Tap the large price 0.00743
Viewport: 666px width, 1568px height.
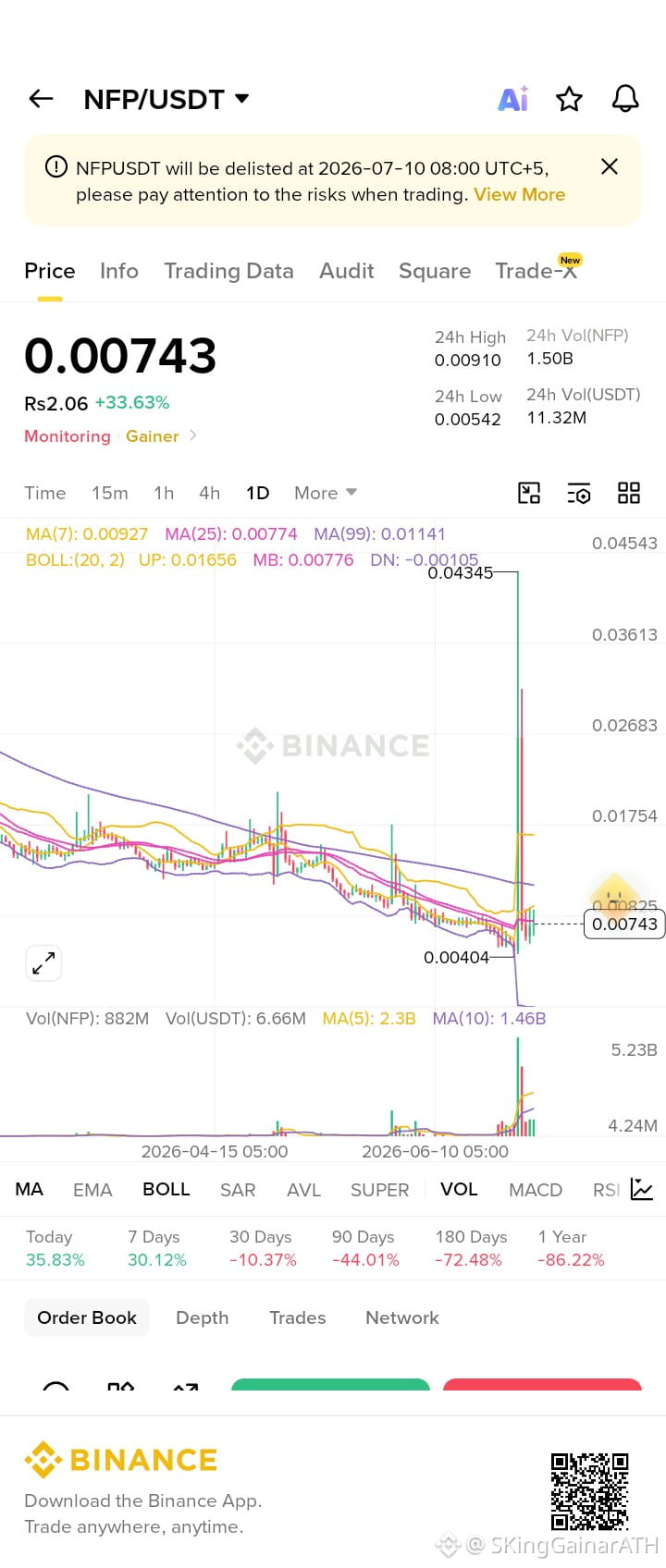tap(120, 356)
